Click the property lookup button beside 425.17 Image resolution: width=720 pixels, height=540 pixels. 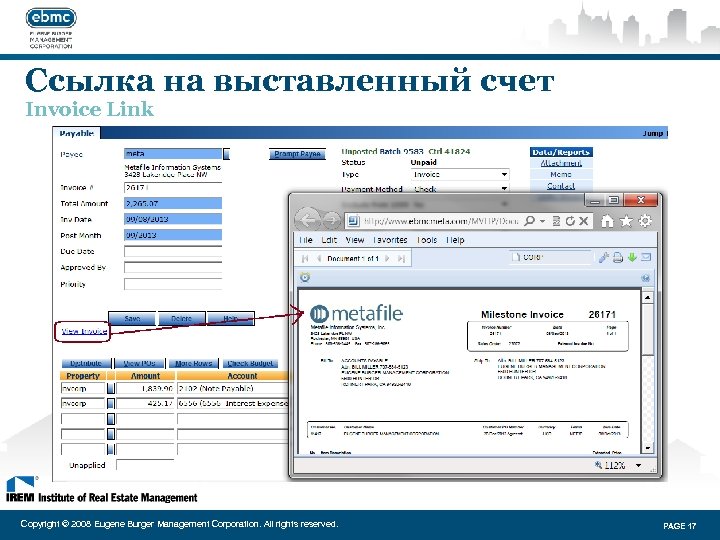pos(111,404)
